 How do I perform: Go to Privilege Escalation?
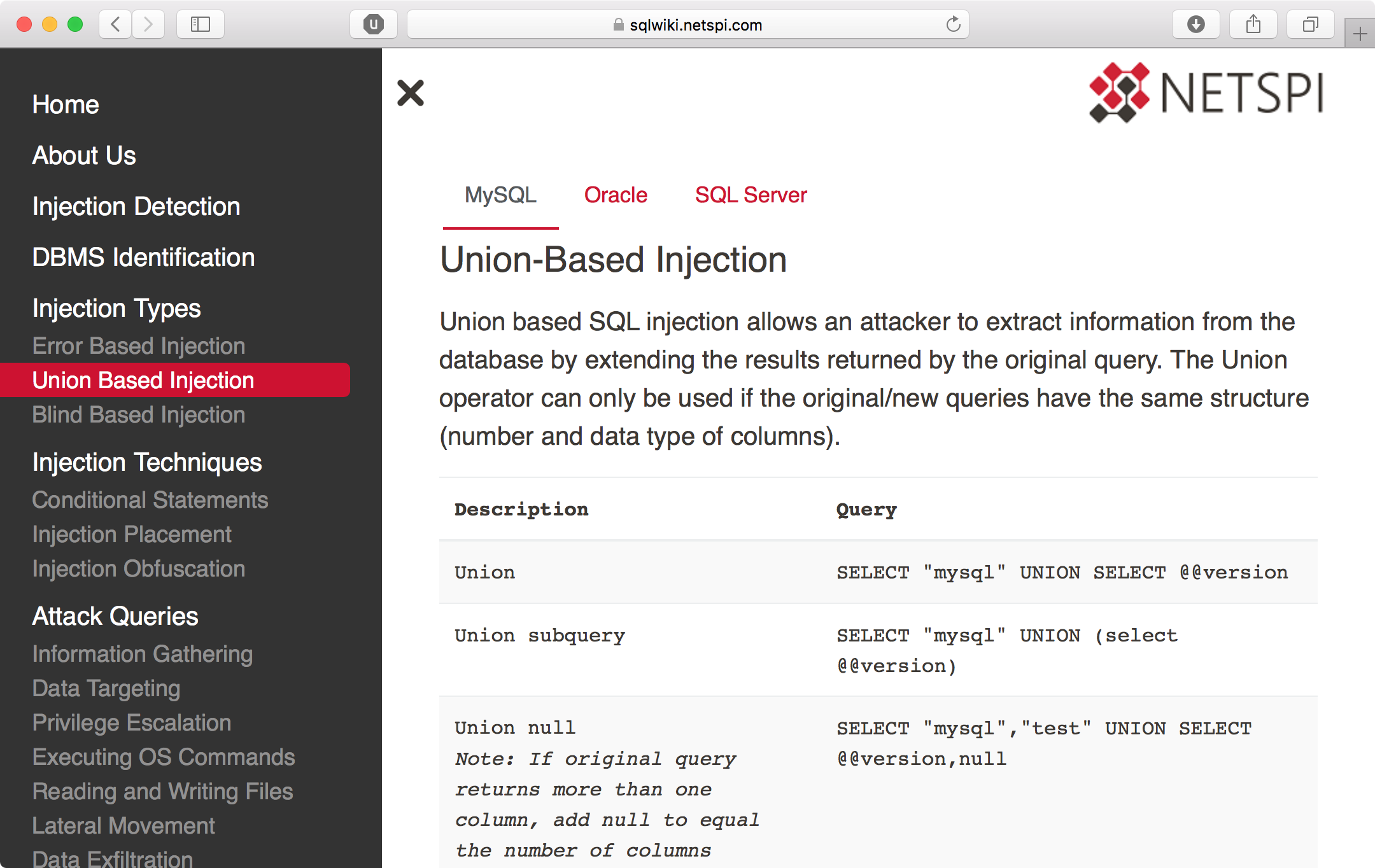132,722
